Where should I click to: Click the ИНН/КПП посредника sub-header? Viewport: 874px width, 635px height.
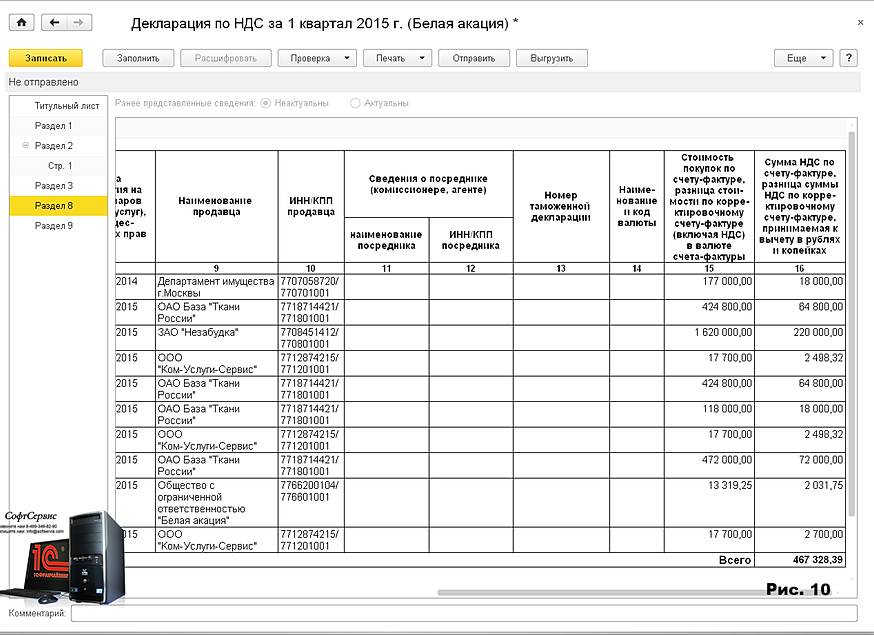click(471, 240)
